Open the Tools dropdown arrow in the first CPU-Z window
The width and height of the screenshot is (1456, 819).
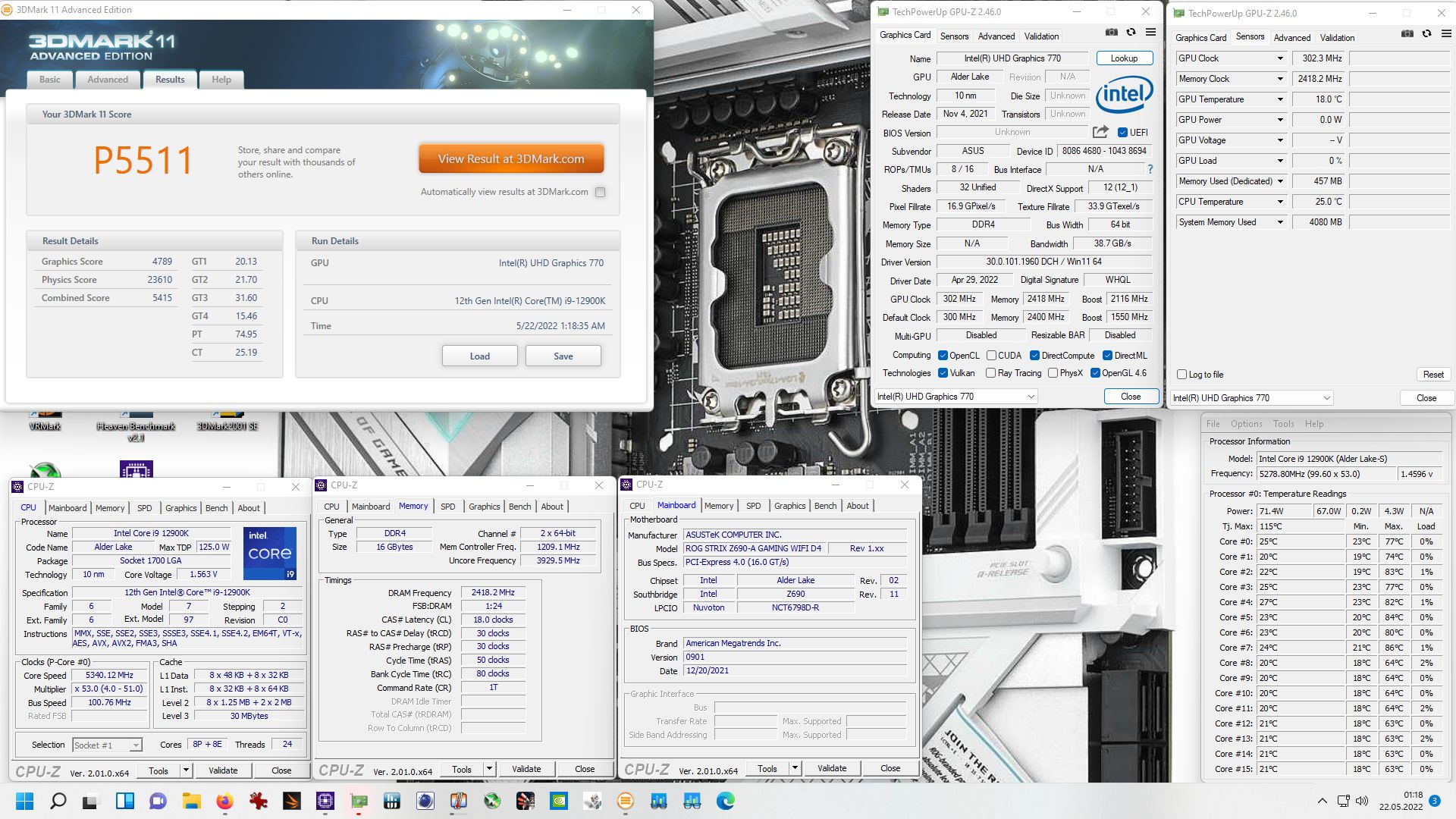tap(185, 770)
